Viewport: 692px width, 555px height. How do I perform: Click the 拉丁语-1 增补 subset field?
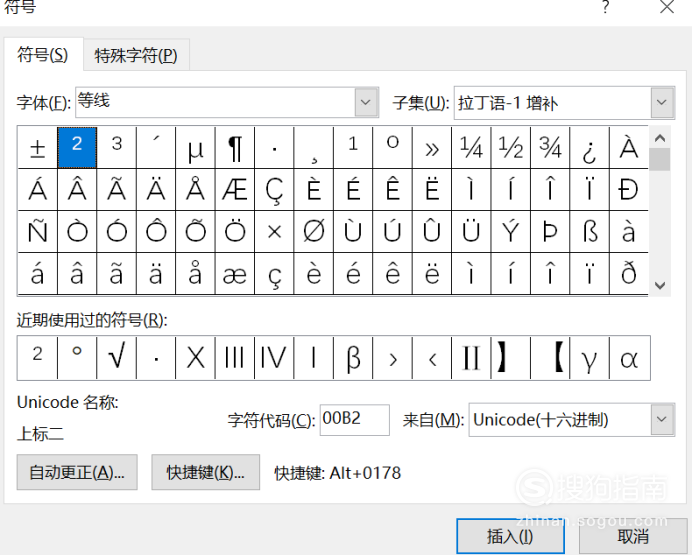tap(553, 103)
